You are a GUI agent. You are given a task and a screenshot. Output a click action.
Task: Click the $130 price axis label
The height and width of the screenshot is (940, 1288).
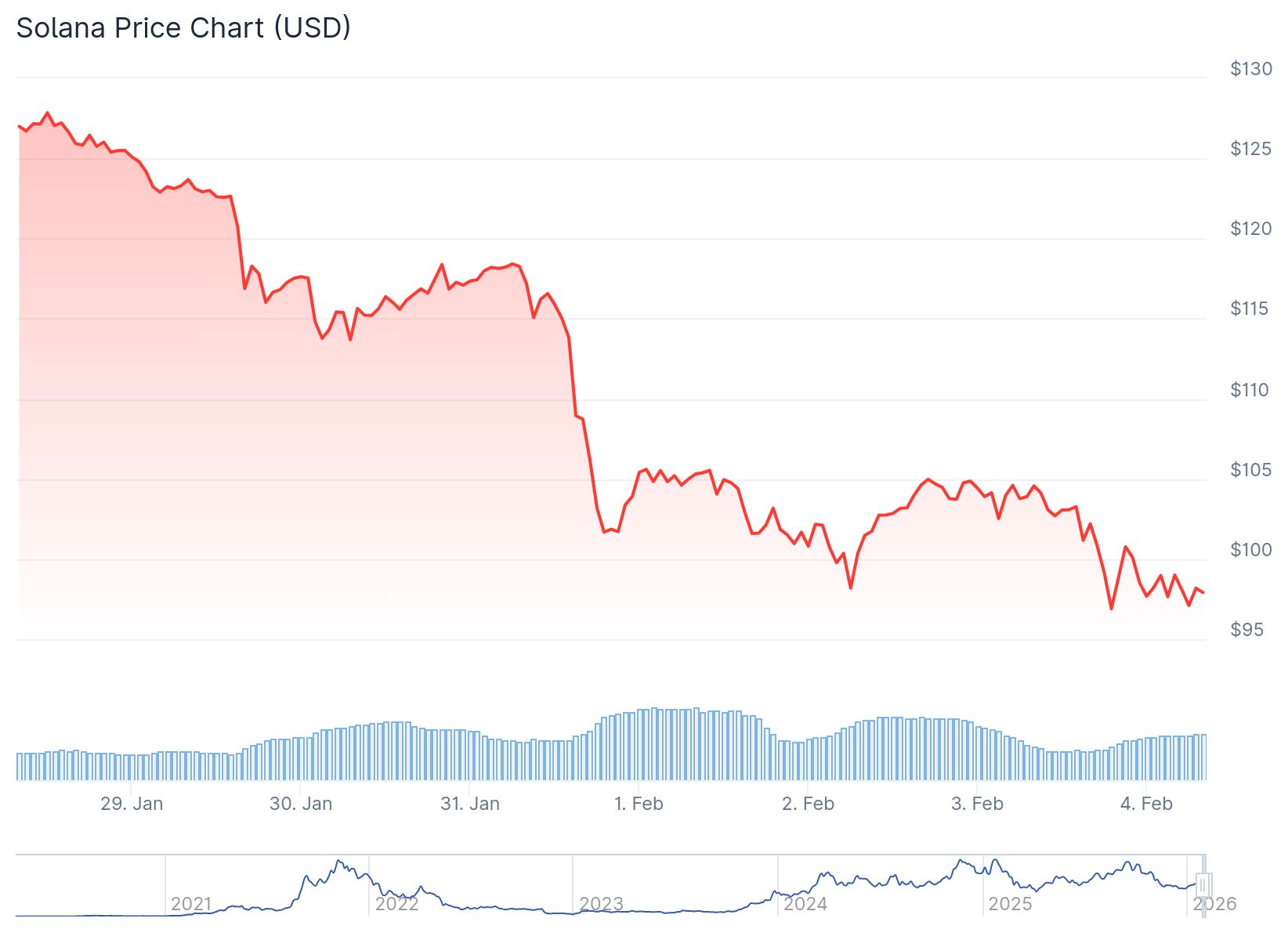[1250, 69]
